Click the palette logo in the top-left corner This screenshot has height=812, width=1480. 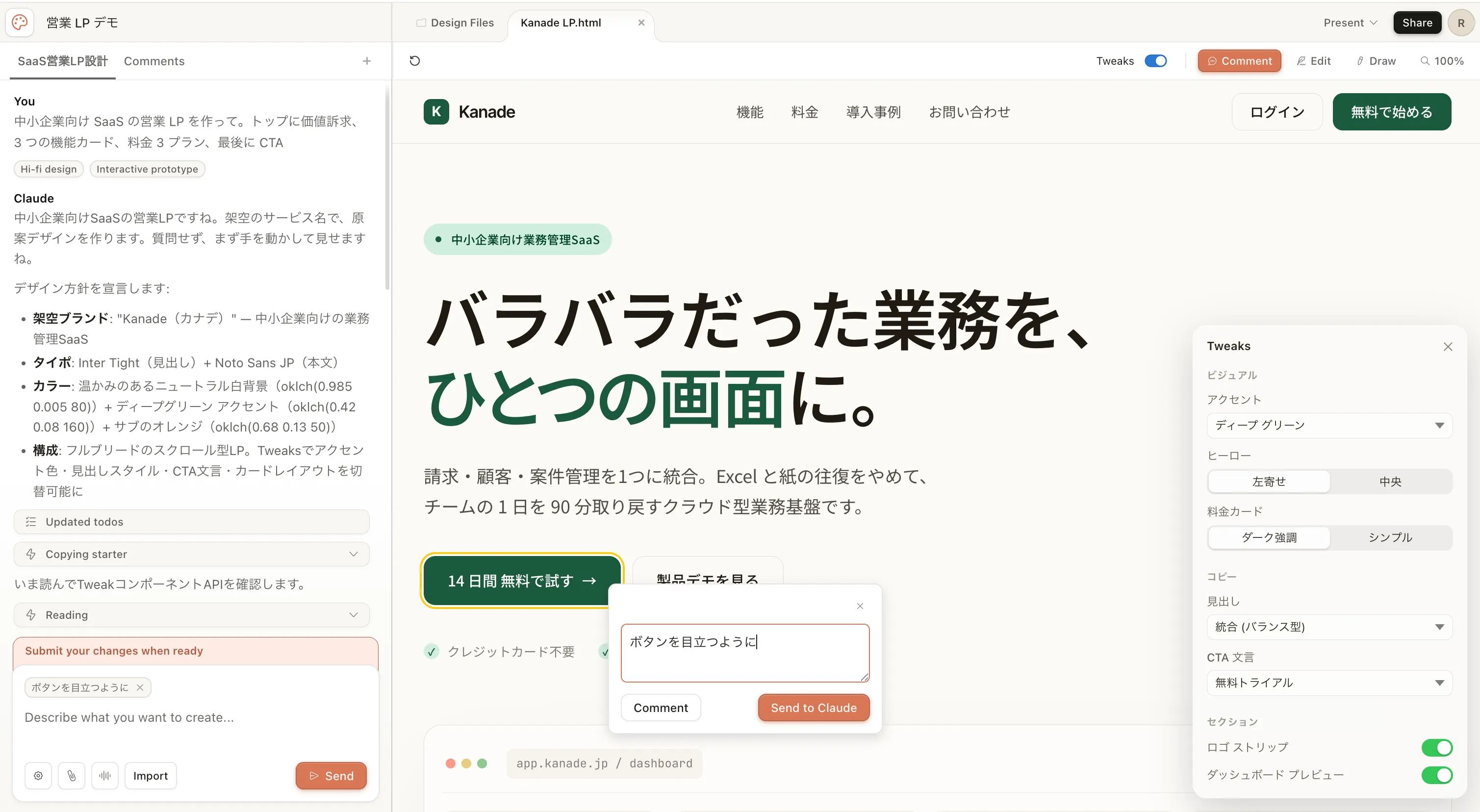[20, 23]
